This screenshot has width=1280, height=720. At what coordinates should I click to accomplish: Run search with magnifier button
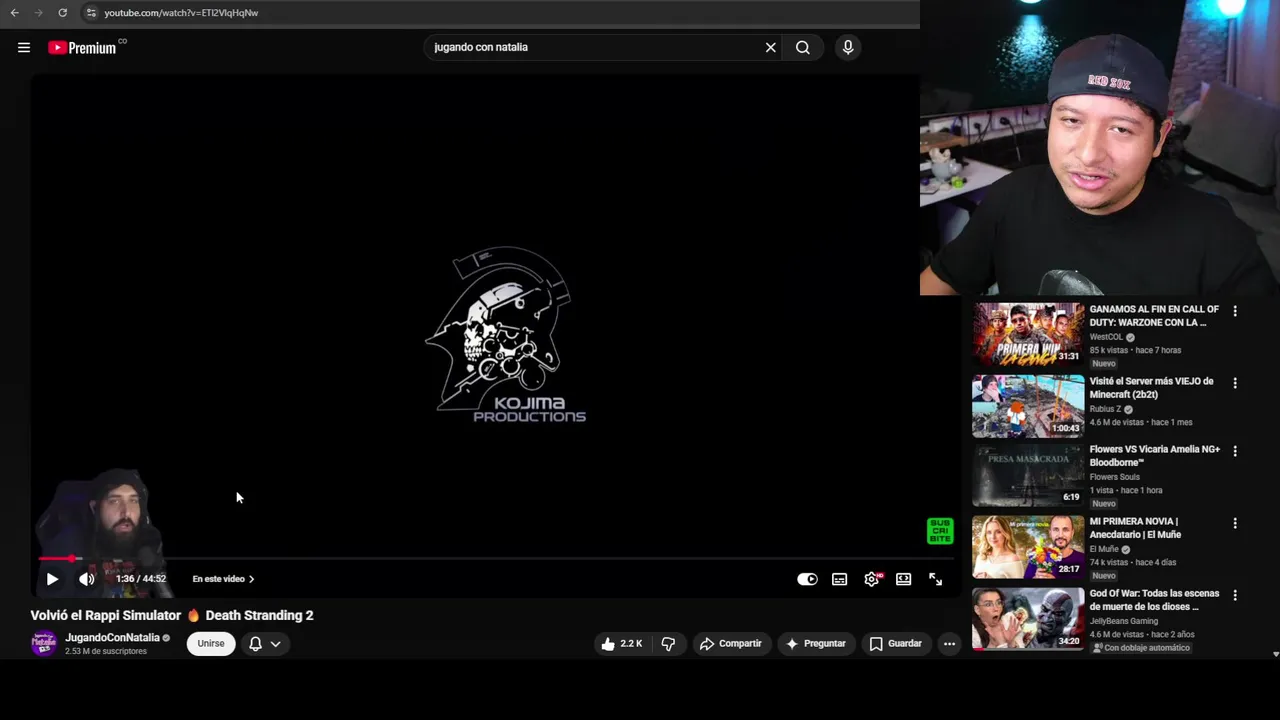pyautogui.click(x=803, y=47)
